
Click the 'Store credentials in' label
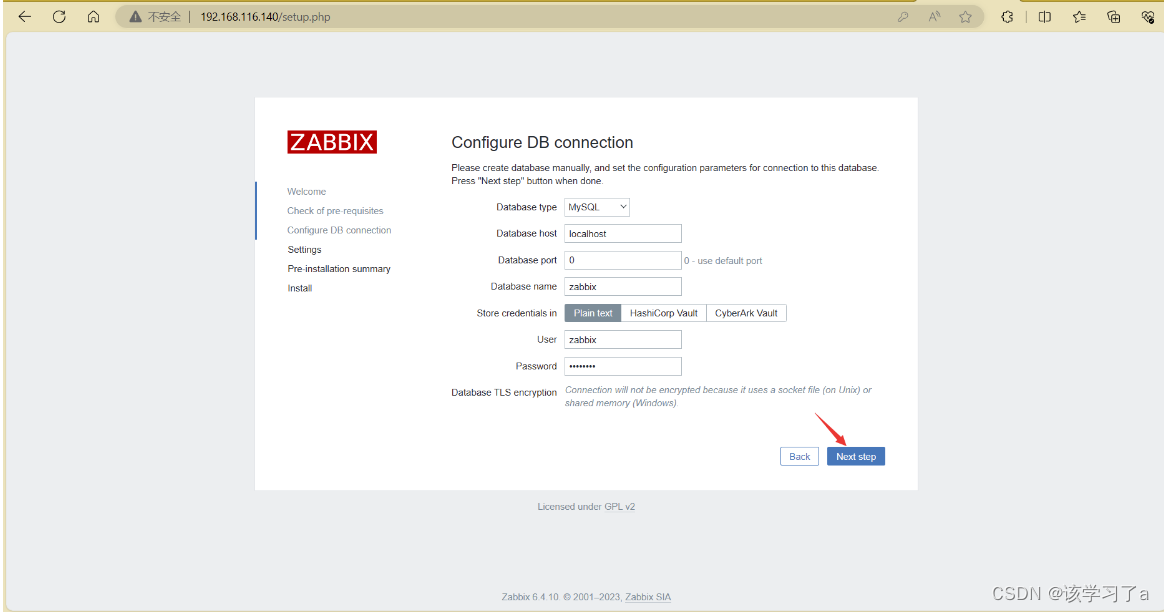point(517,313)
